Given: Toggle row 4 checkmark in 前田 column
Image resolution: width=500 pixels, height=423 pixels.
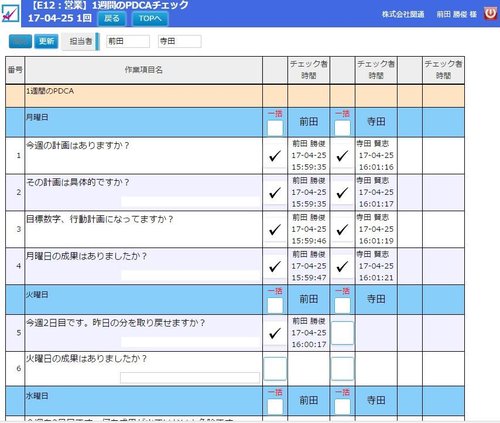Looking at the screenshot, I should click(275, 266).
